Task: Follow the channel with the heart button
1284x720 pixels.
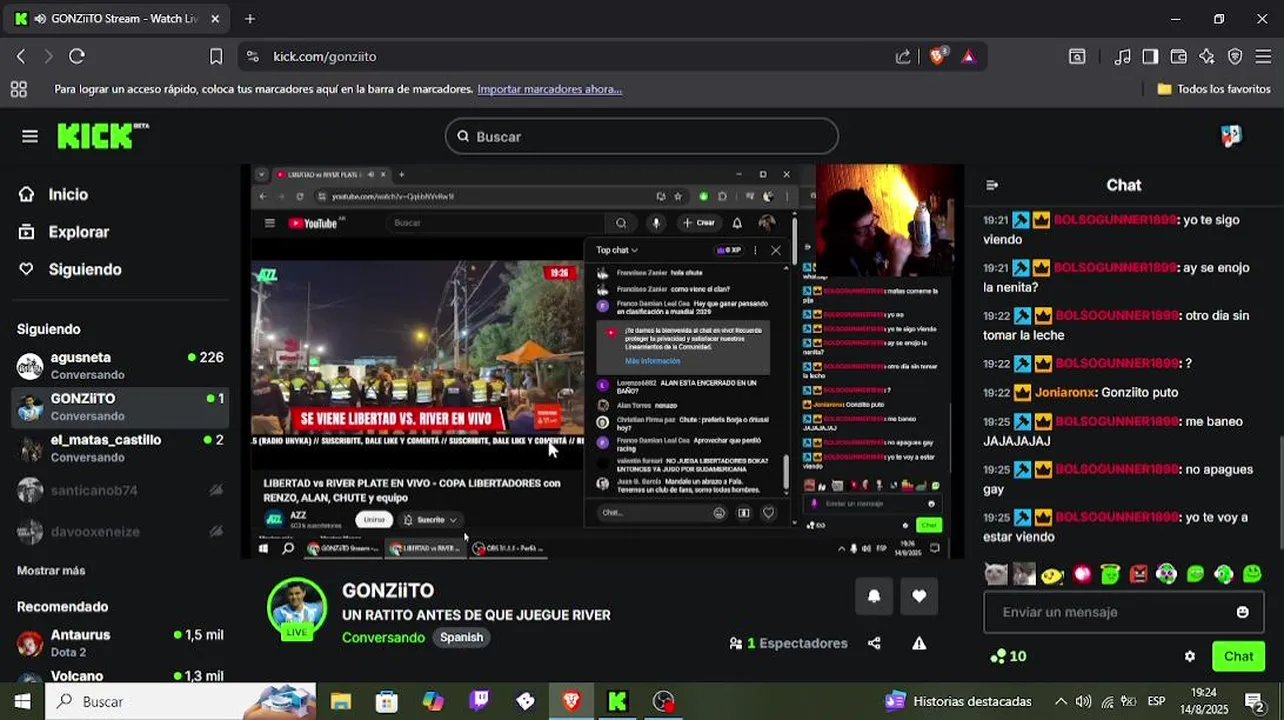Action: click(919, 596)
